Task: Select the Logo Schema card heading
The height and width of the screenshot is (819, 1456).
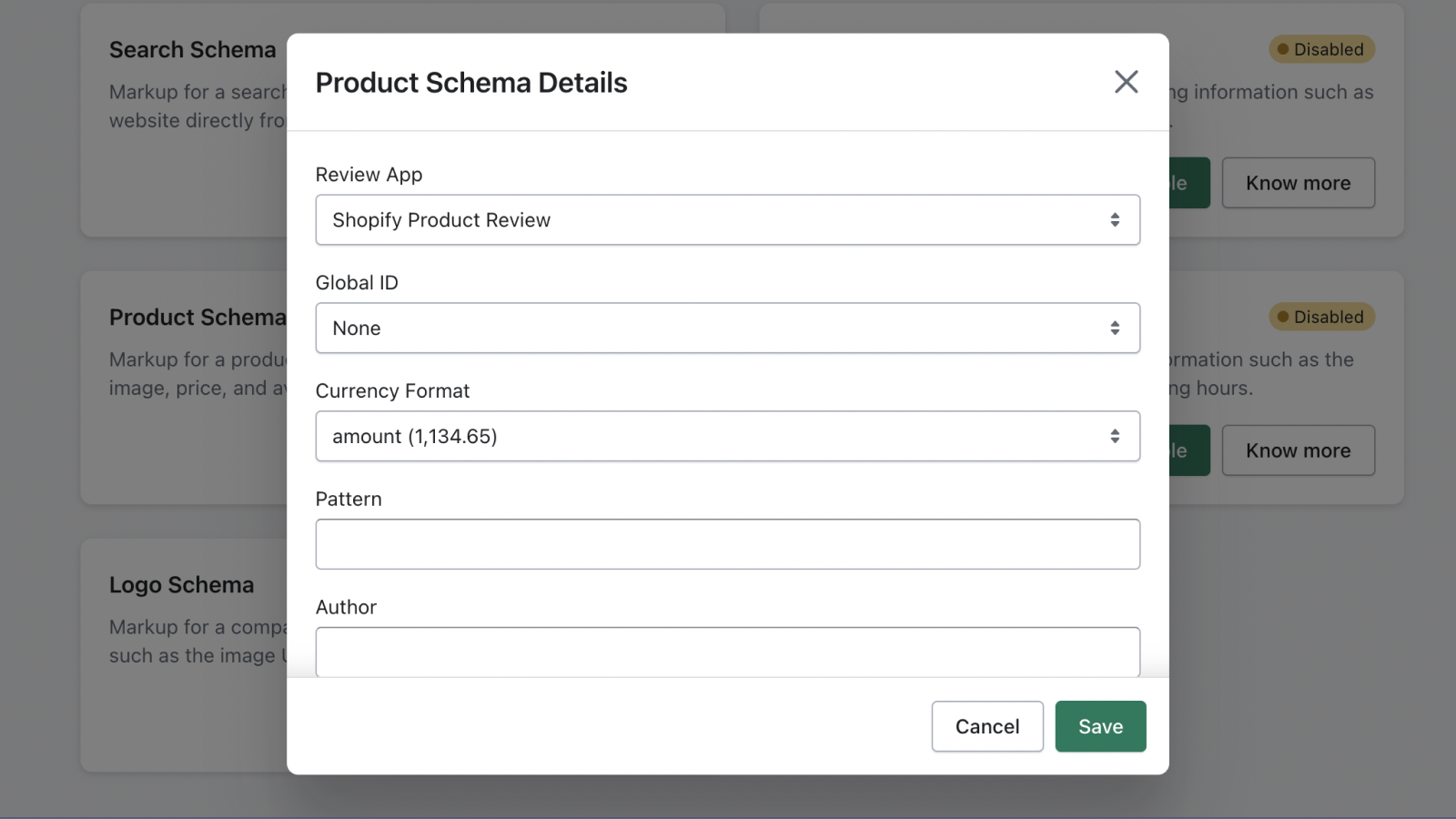Action: [181, 583]
